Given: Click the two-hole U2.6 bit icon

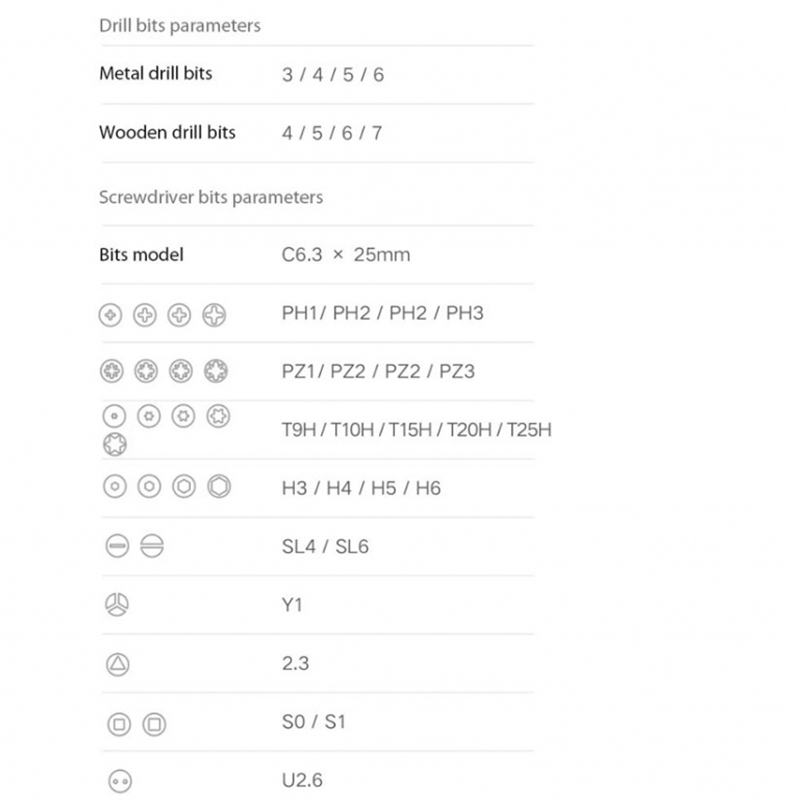Looking at the screenshot, I should 116,781.
